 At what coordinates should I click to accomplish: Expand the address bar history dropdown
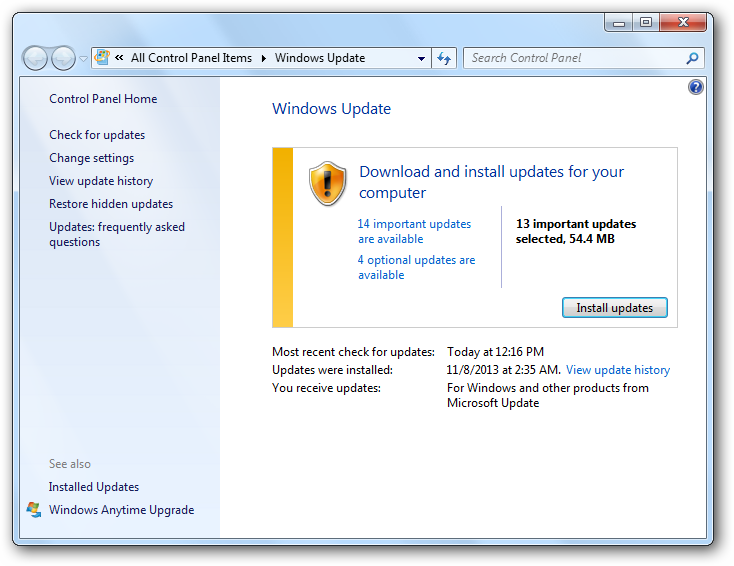click(422, 59)
